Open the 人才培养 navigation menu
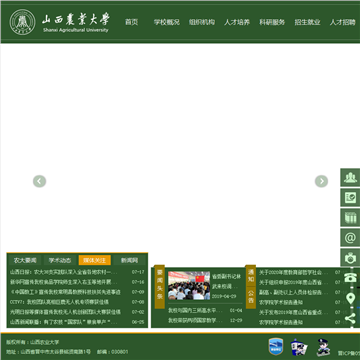 [237, 22]
